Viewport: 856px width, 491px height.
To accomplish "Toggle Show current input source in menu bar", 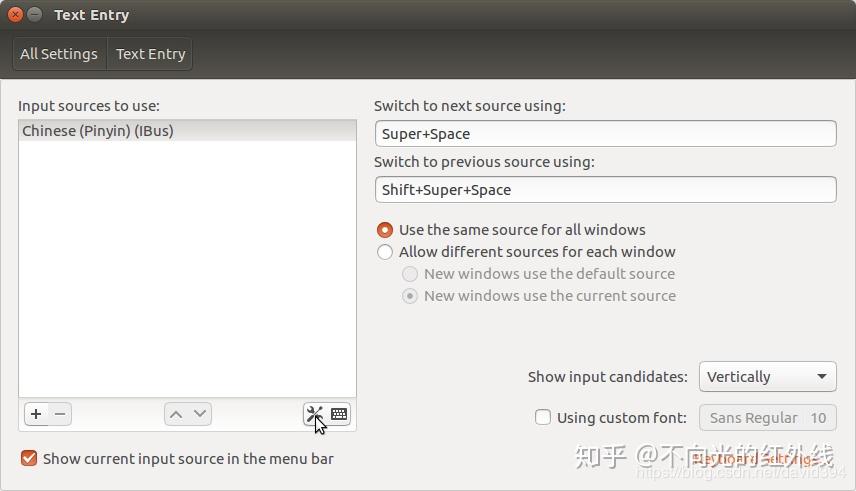I will tap(29, 459).
